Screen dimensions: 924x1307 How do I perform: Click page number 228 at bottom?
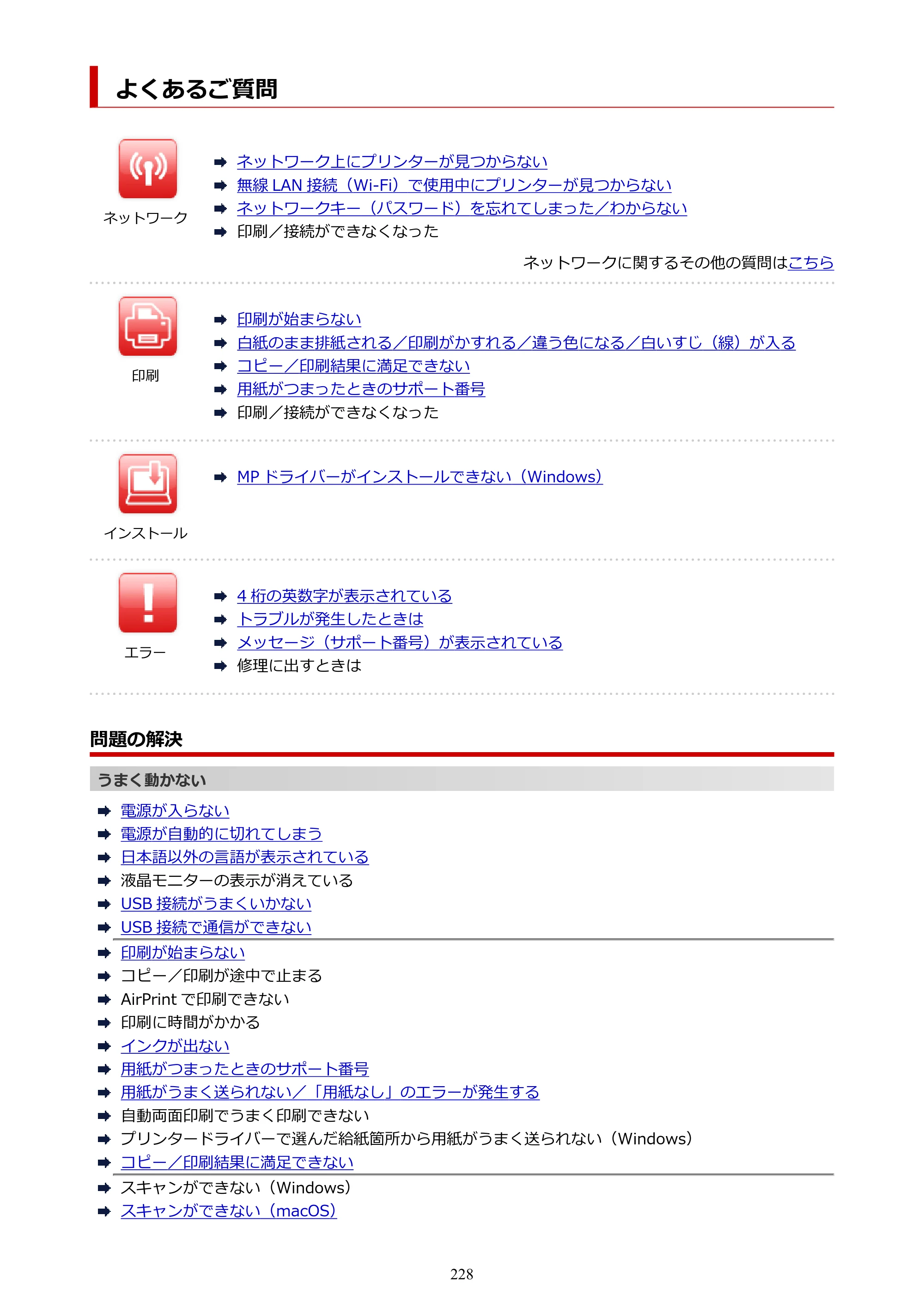click(462, 1274)
